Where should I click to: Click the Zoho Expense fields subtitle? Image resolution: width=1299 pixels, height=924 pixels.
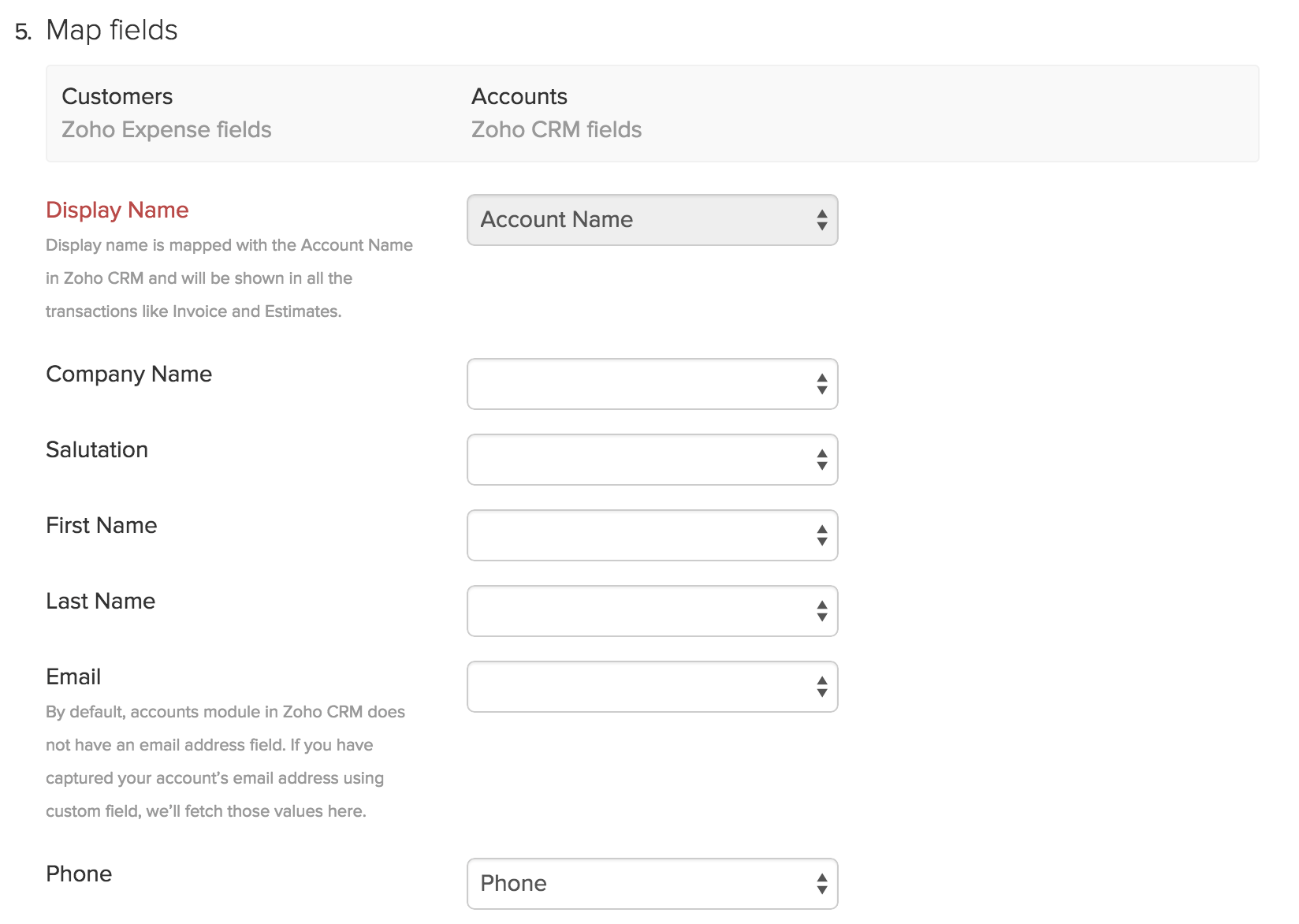coord(166,129)
